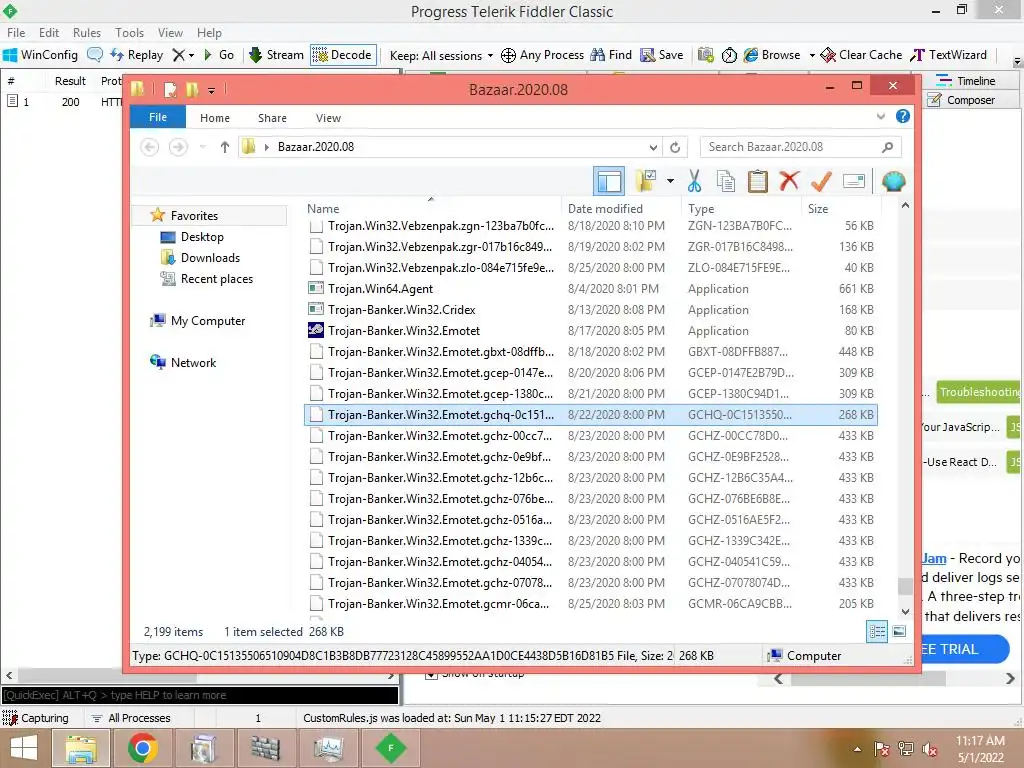
Task: Open WinConfig in Fiddler toolbar
Action: pyautogui.click(x=40, y=56)
